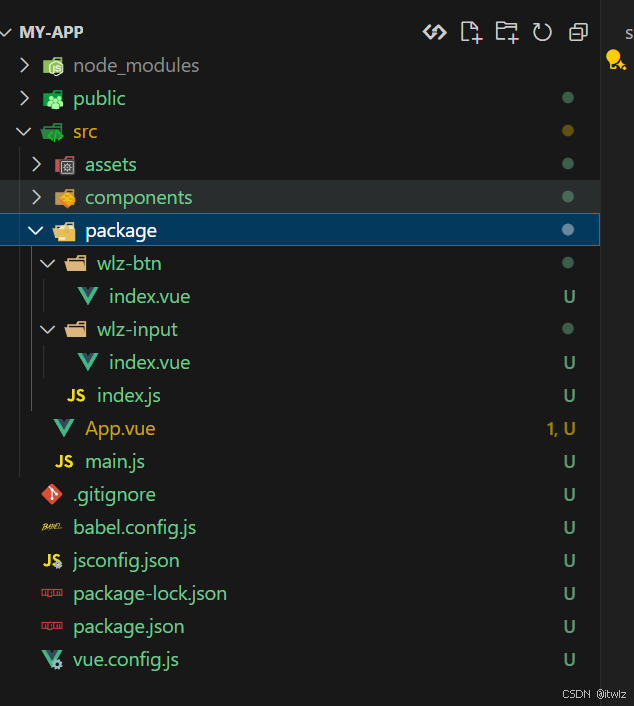Collapse the MY-APP project root
The image size is (634, 706).
pyautogui.click(x=8, y=32)
